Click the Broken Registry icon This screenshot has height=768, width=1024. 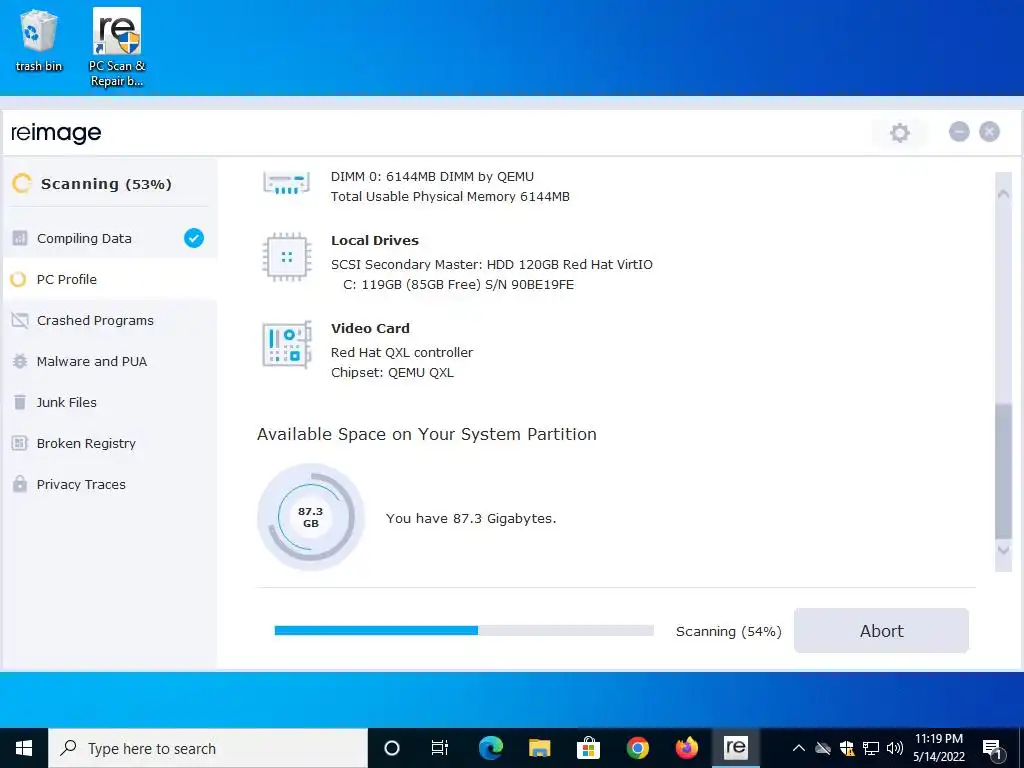point(20,443)
